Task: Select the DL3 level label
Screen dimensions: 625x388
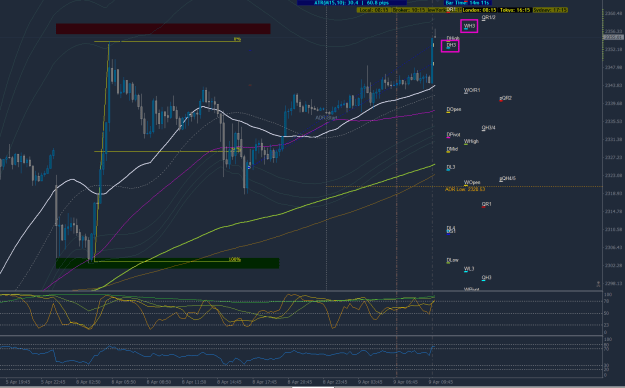Action: coord(451,167)
